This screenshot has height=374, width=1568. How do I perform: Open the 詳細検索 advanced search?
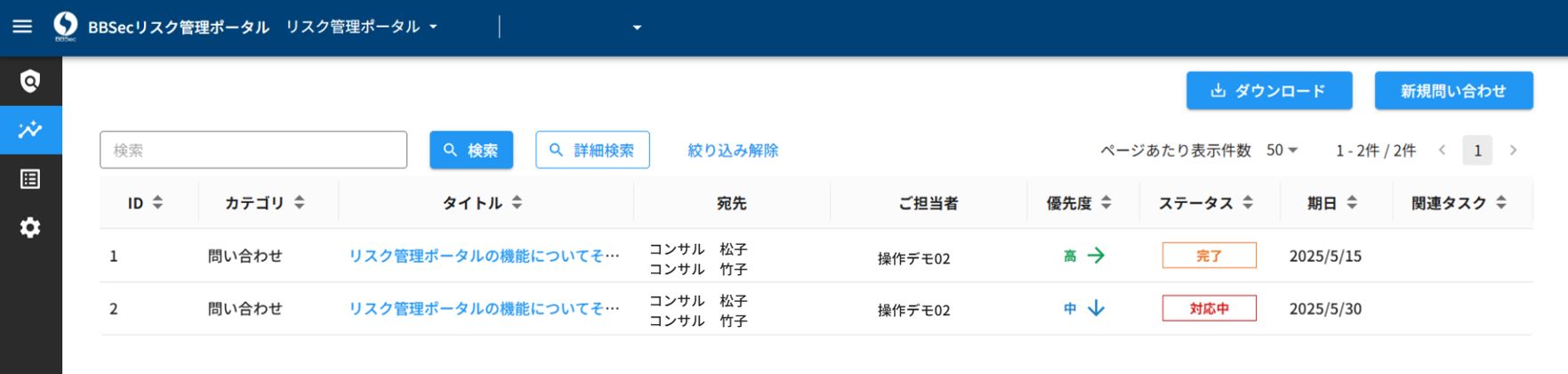coord(592,150)
